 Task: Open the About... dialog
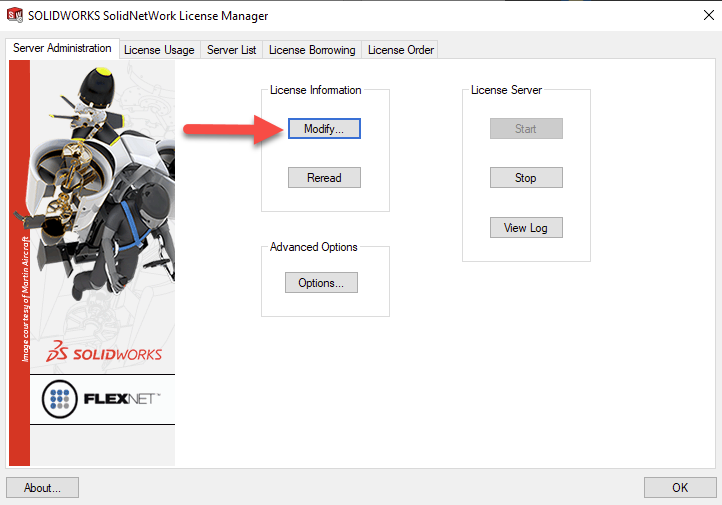pyautogui.click(x=42, y=488)
